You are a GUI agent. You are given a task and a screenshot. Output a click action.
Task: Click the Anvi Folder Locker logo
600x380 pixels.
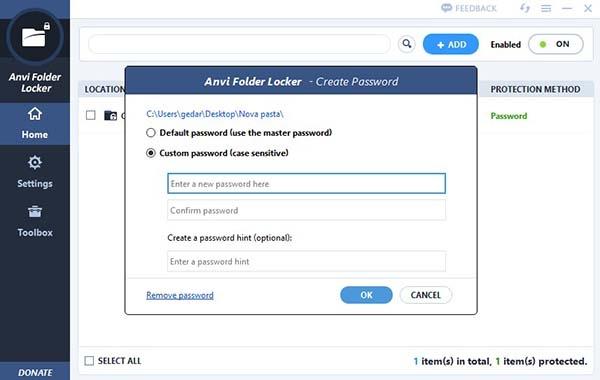pos(35,37)
